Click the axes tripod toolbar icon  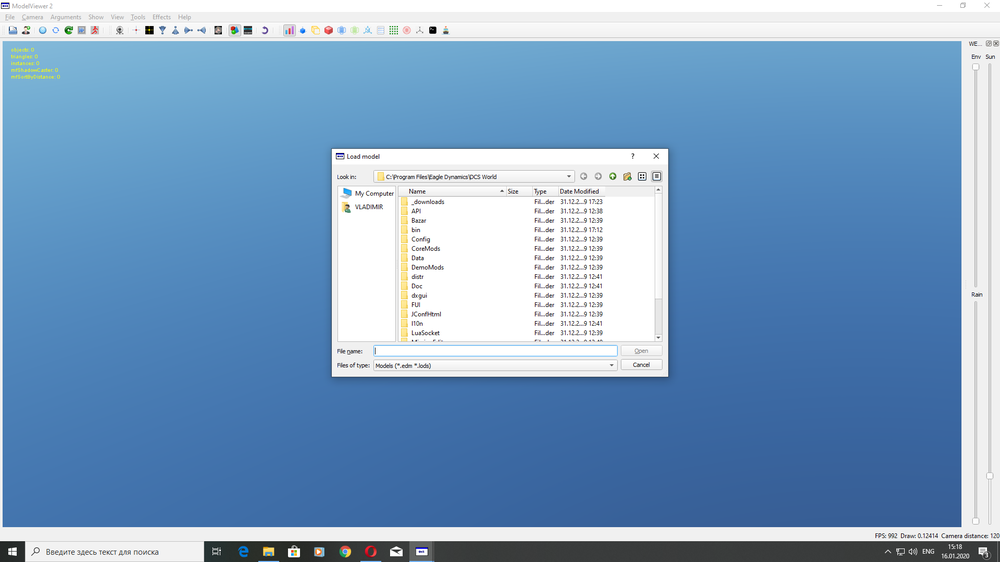click(420, 30)
